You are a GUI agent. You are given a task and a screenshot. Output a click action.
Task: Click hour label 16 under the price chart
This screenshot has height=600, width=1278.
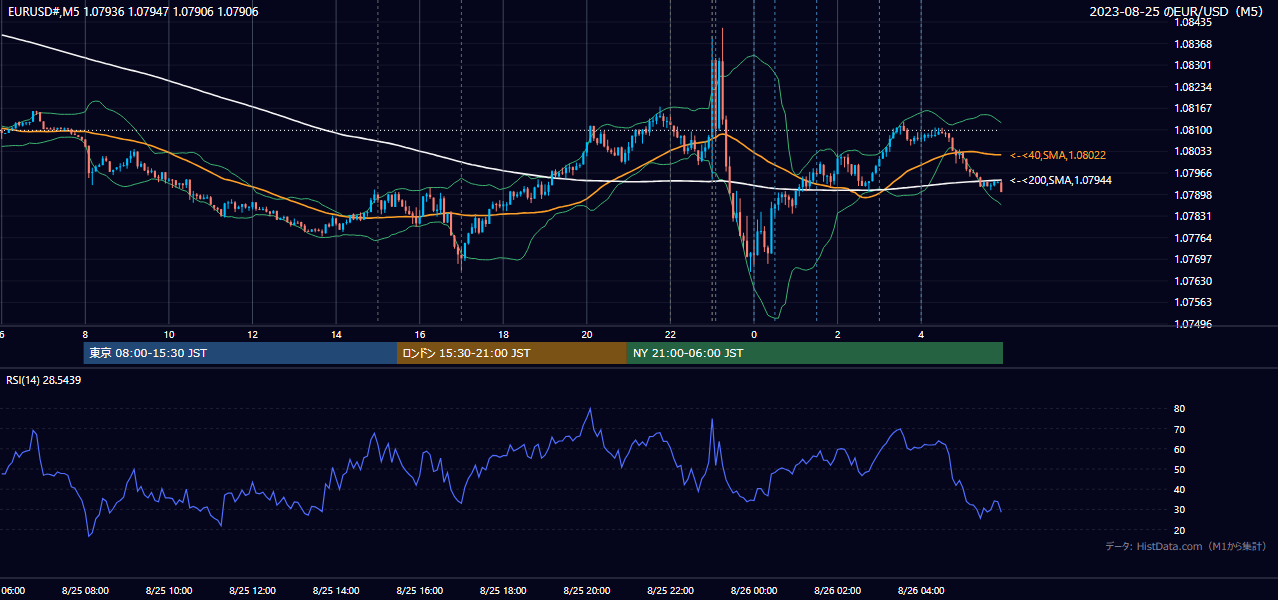[x=420, y=334]
